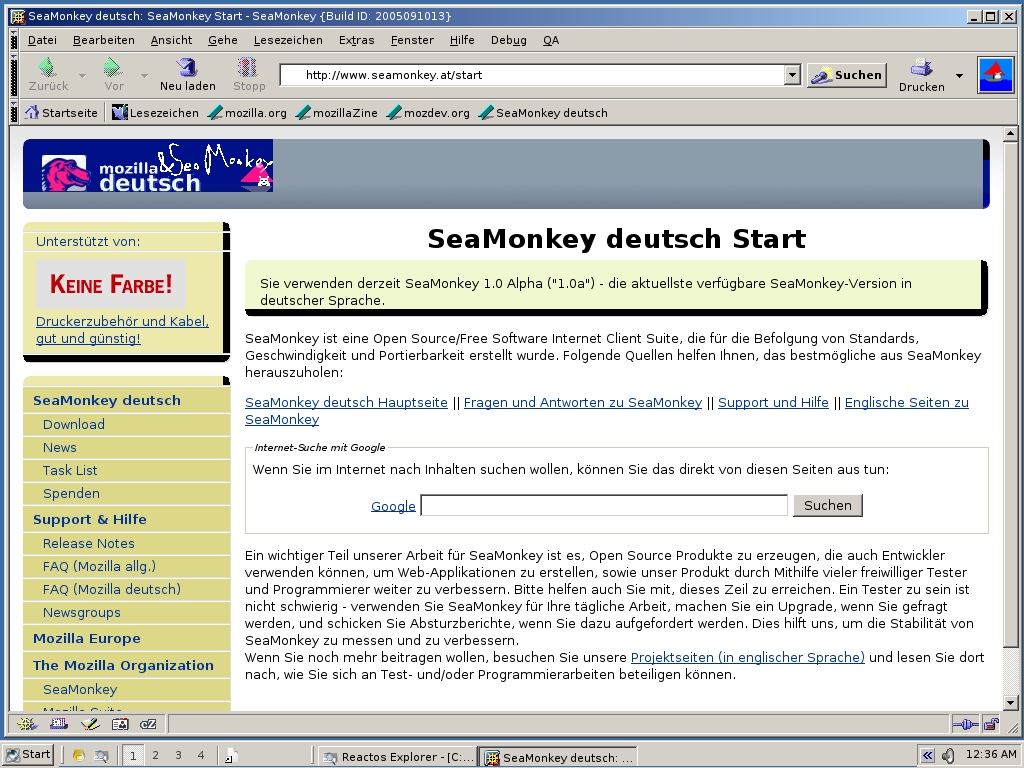Open the Ansicht menu

click(171, 40)
